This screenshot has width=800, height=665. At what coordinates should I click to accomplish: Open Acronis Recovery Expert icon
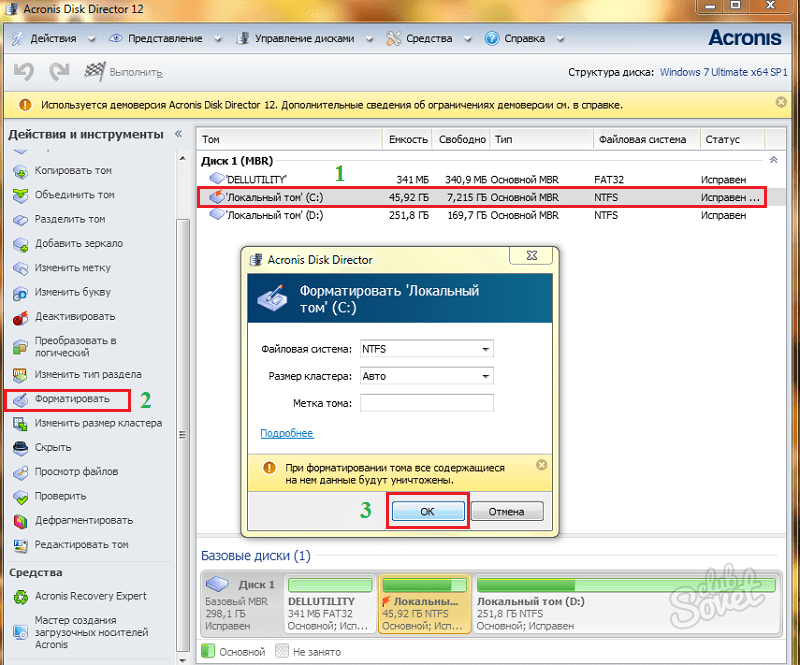[x=20, y=597]
